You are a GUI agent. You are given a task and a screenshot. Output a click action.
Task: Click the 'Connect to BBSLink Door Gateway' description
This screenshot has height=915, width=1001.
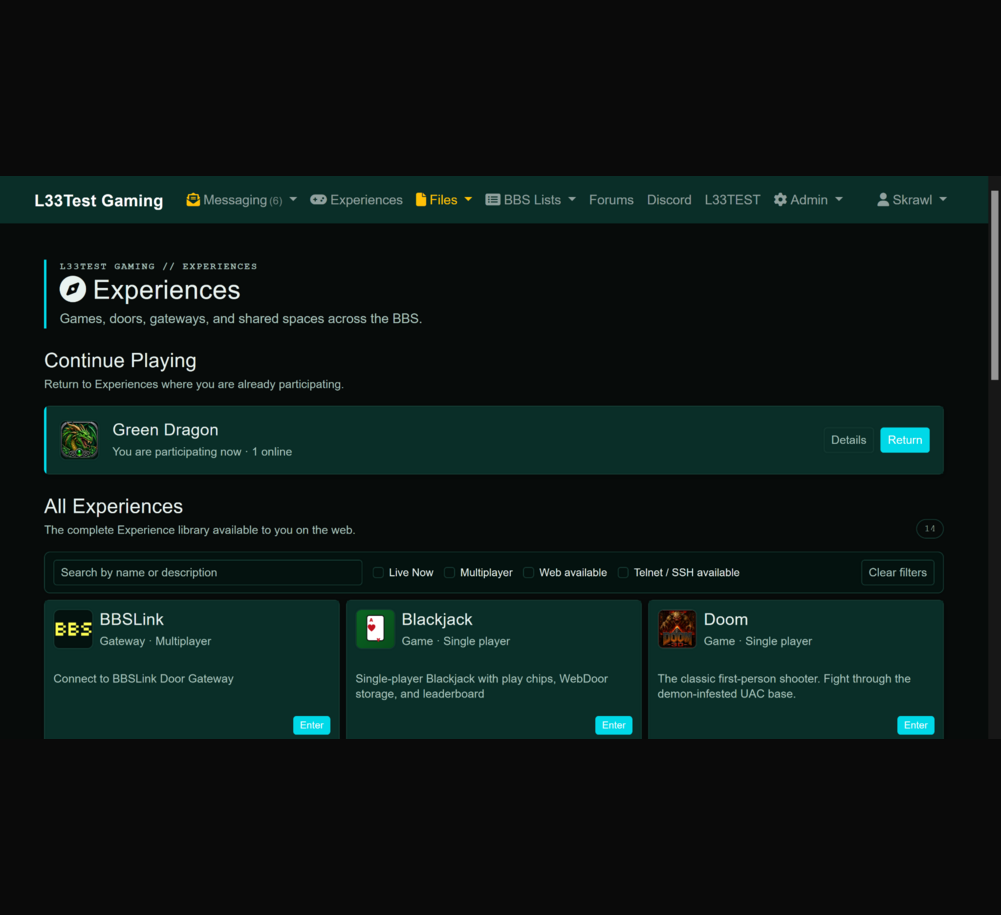pos(144,679)
